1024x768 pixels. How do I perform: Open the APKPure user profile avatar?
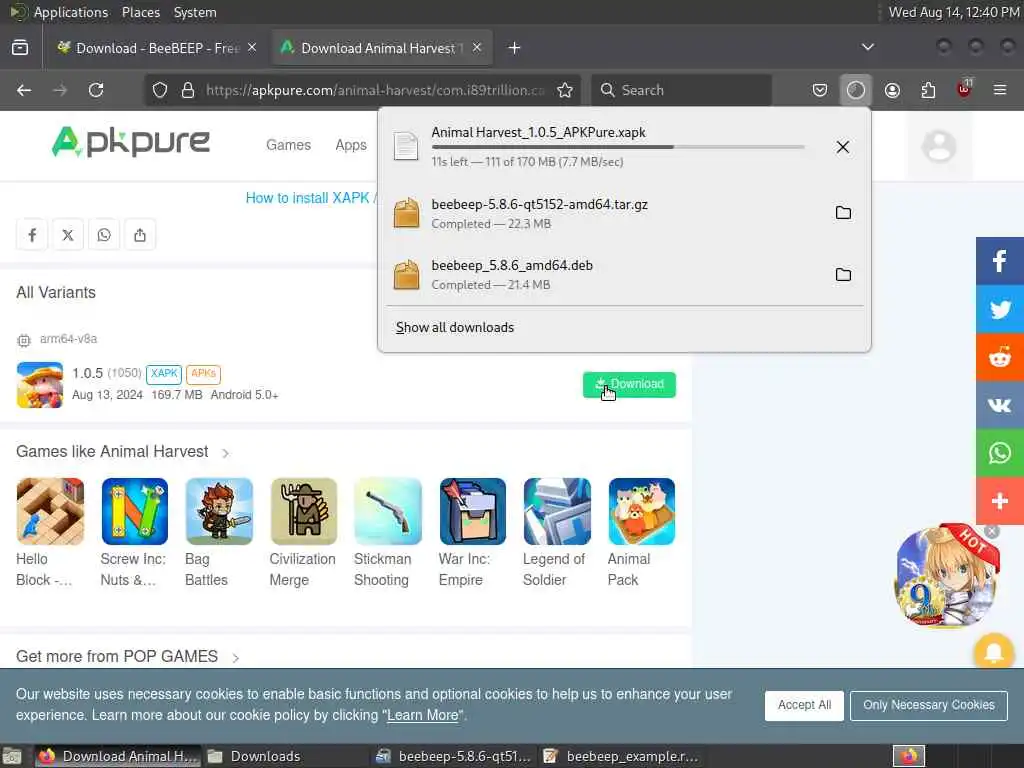(x=938, y=146)
